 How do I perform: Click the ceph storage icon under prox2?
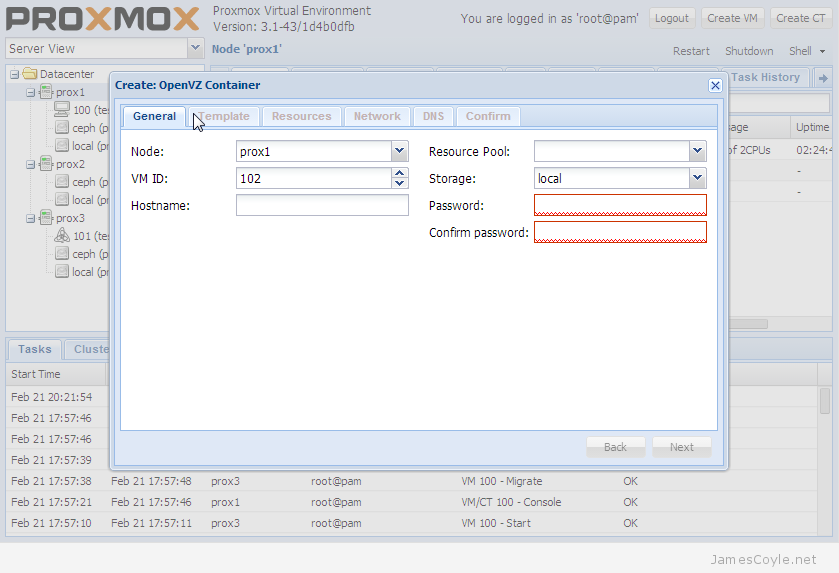pyautogui.click(x=62, y=181)
